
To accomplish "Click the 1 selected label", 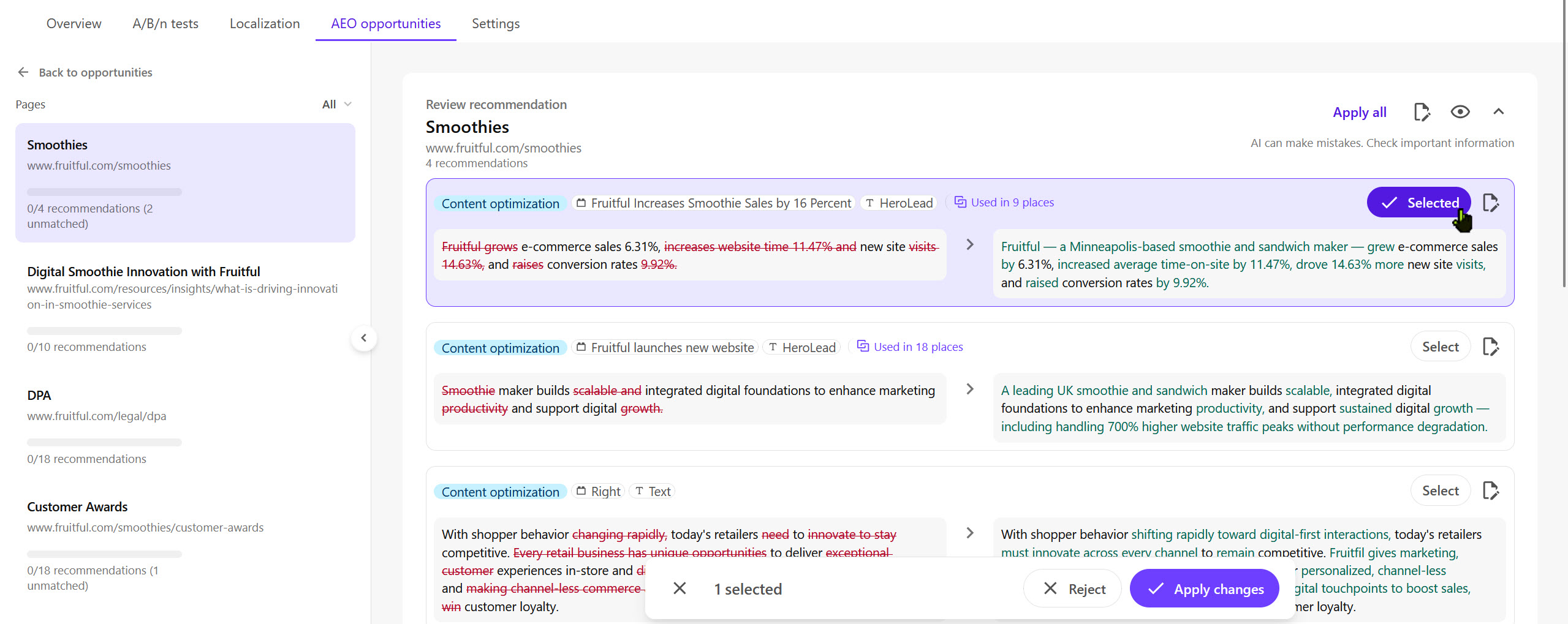I will (748, 588).
